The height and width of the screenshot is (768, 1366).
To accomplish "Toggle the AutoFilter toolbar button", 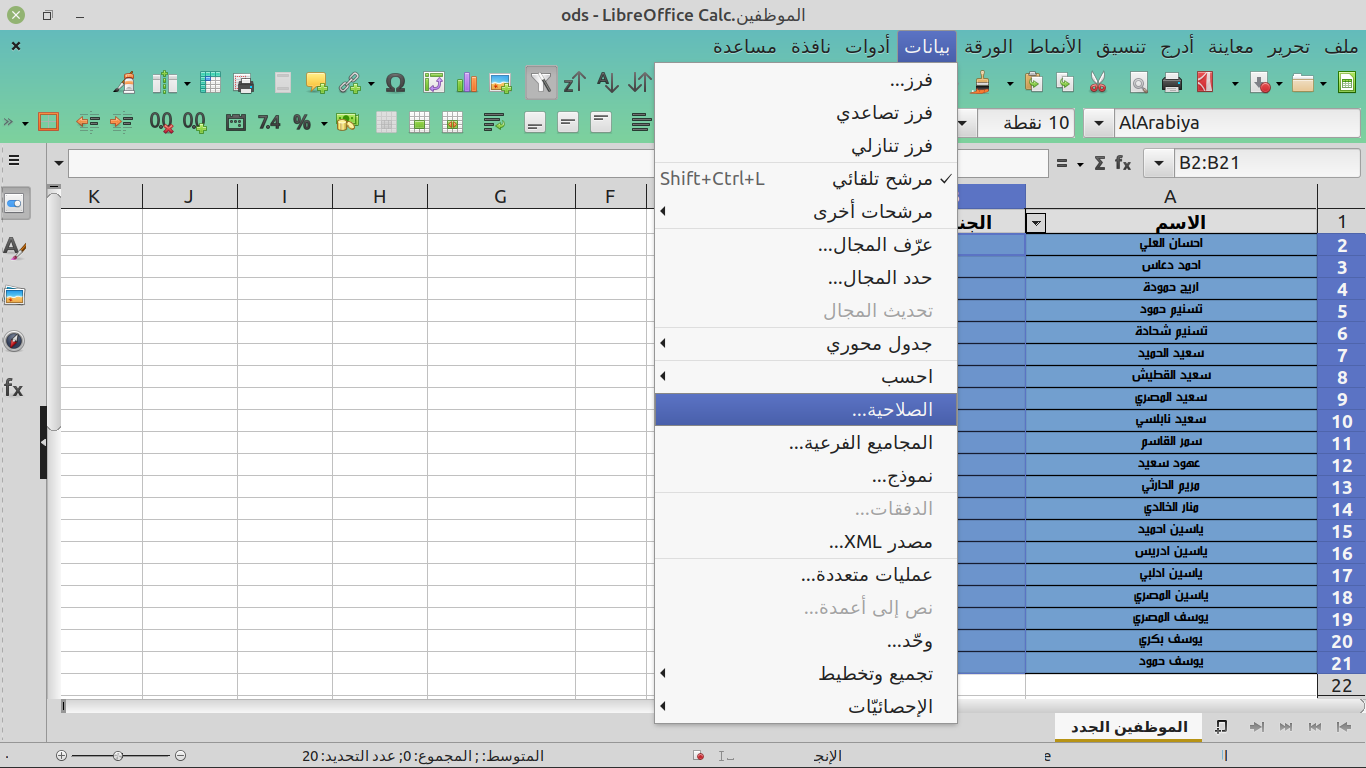I will click(541, 83).
